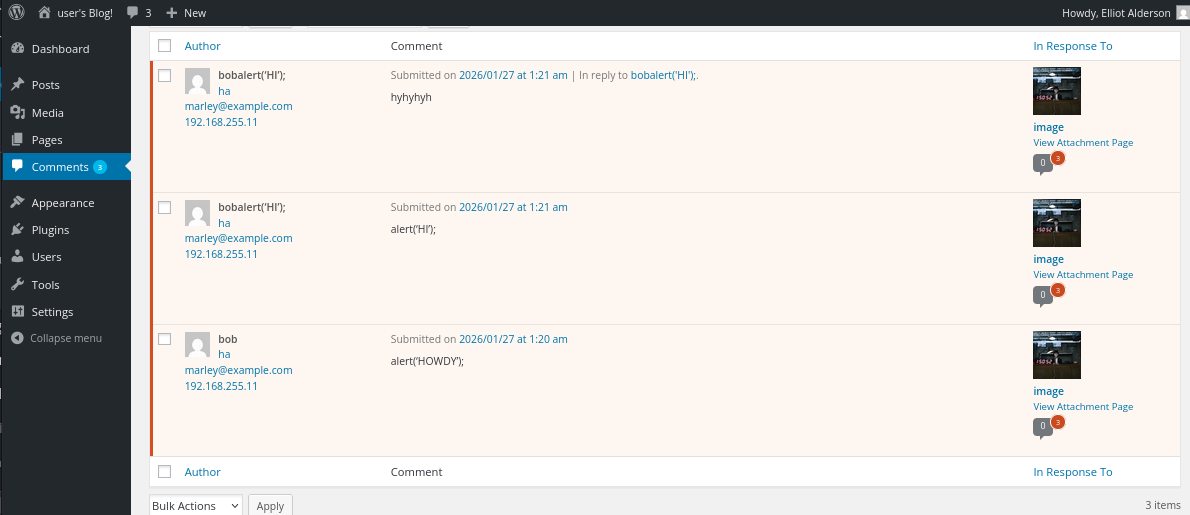
Task: Sort by In Response To column header
Action: coord(1072,46)
